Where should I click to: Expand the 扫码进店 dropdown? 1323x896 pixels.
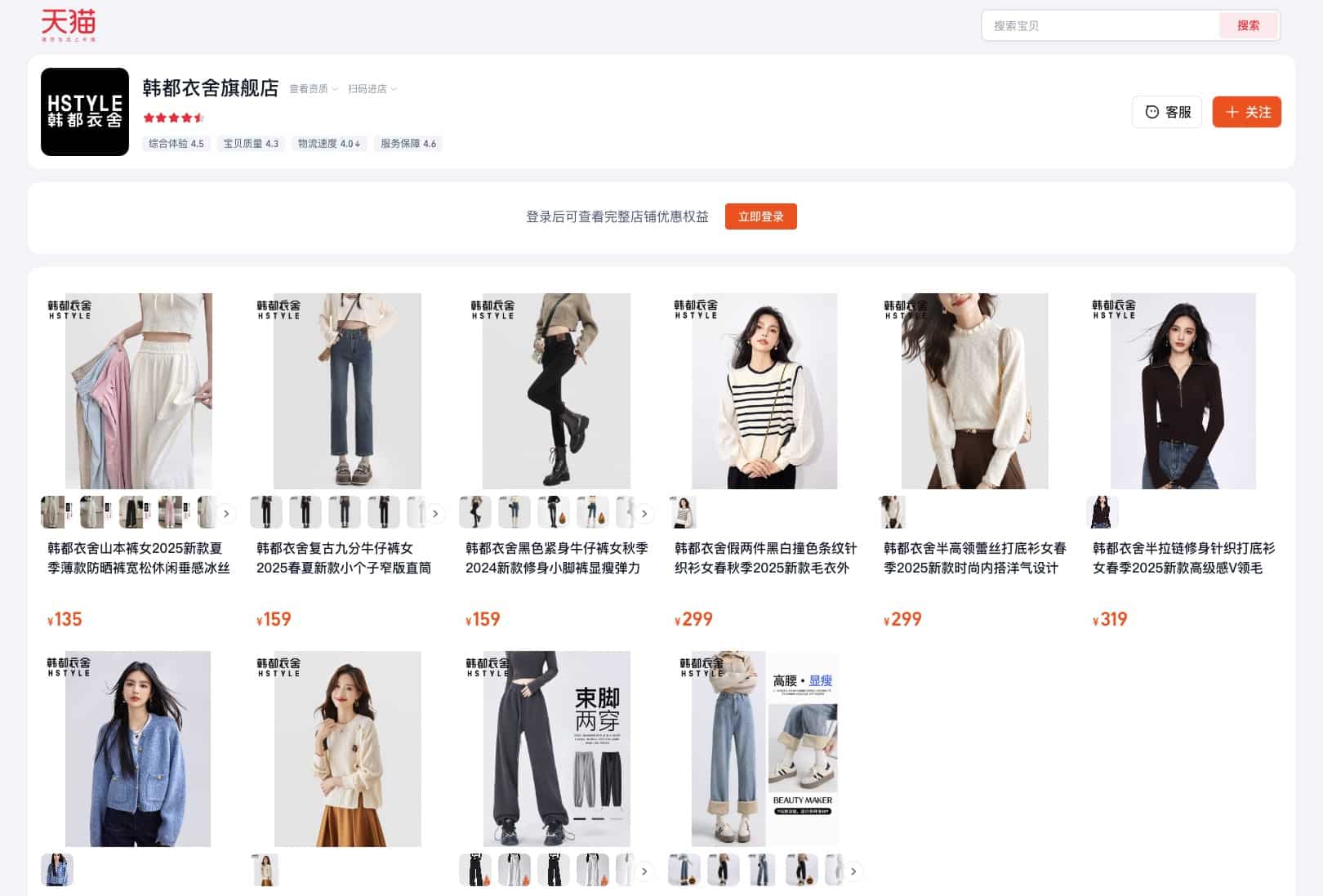coord(372,89)
